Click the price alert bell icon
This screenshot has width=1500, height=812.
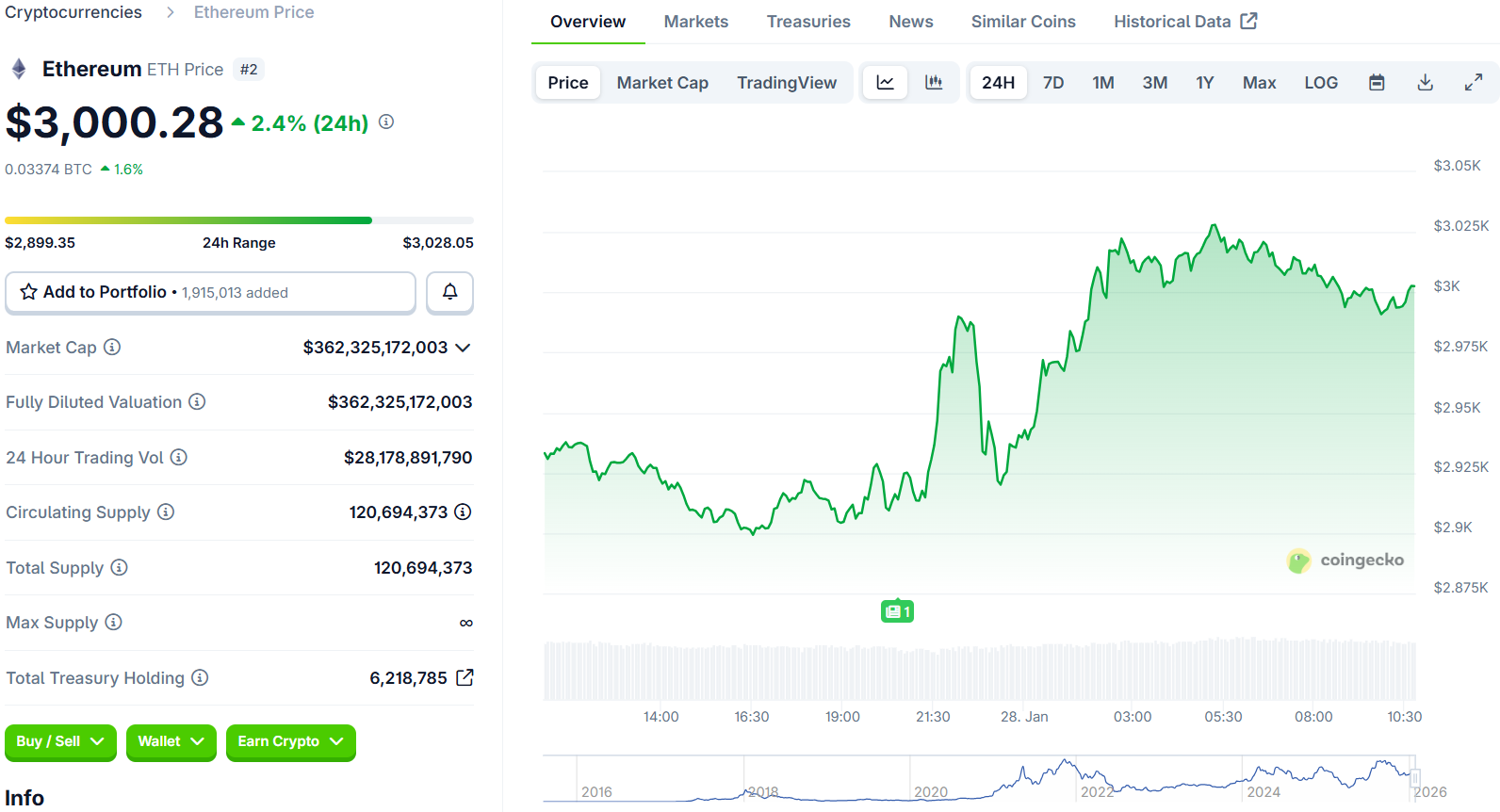[x=449, y=292]
